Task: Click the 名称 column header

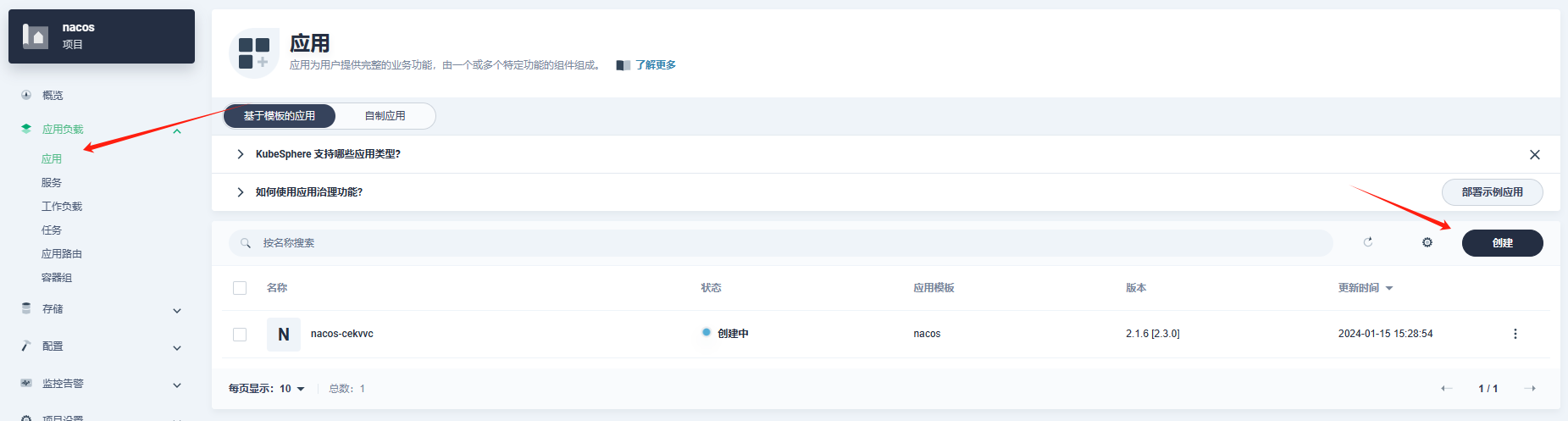Action: pyautogui.click(x=277, y=288)
